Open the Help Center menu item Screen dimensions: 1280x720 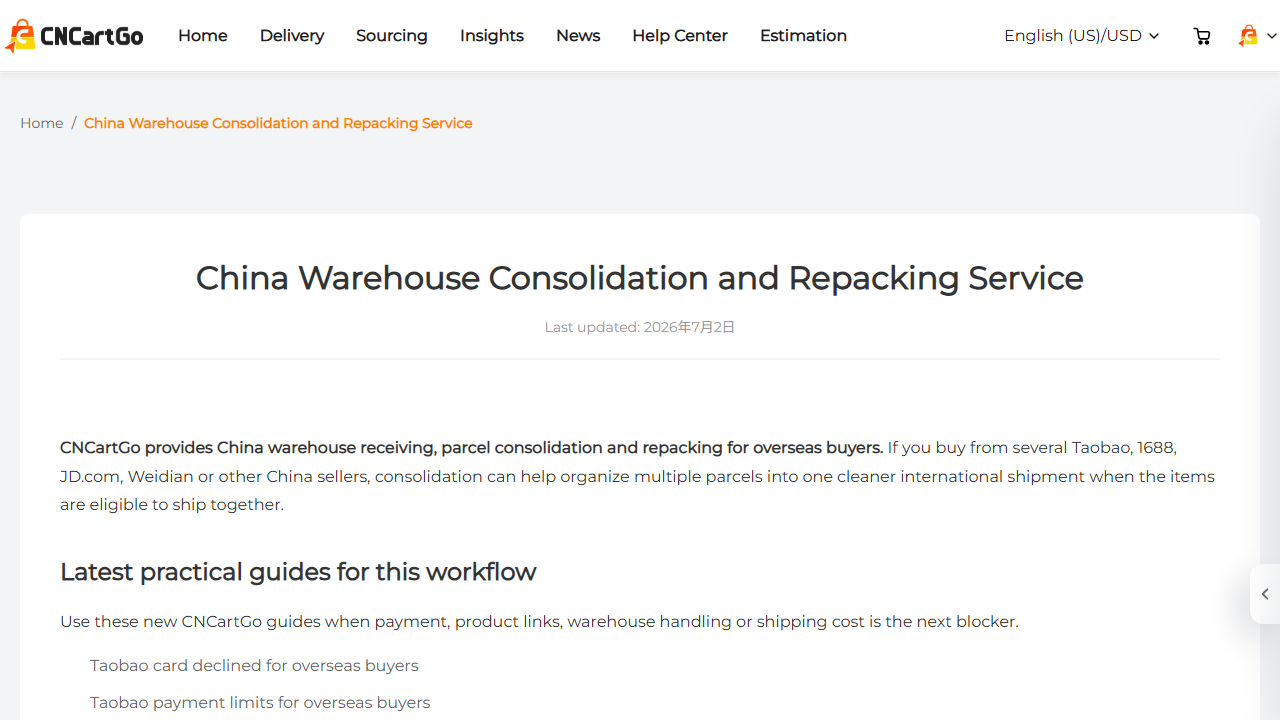680,36
